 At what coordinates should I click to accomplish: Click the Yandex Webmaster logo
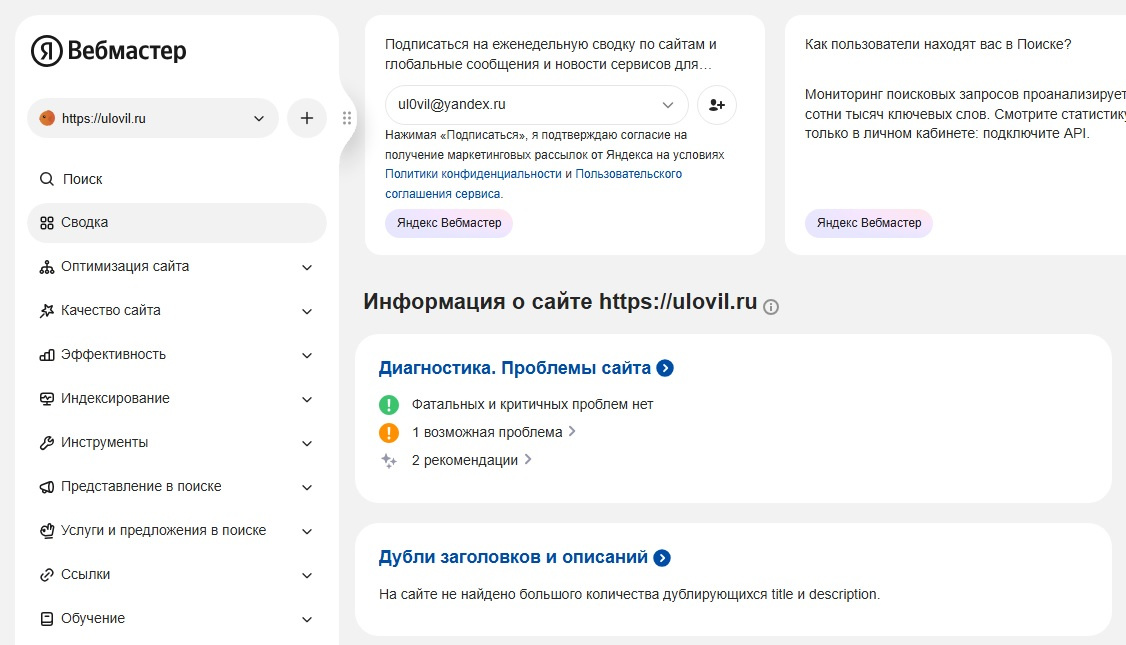(x=108, y=50)
